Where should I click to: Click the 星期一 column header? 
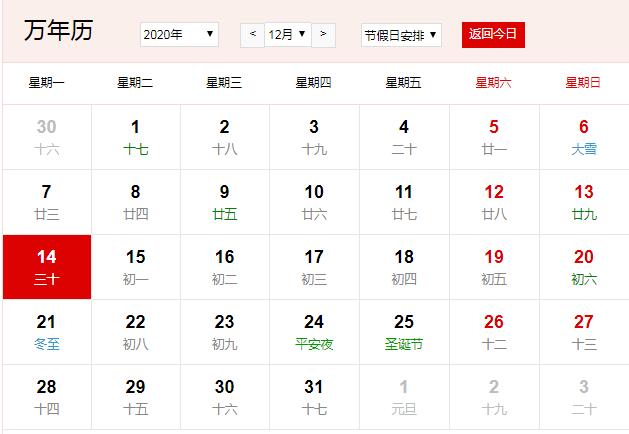click(x=47, y=83)
